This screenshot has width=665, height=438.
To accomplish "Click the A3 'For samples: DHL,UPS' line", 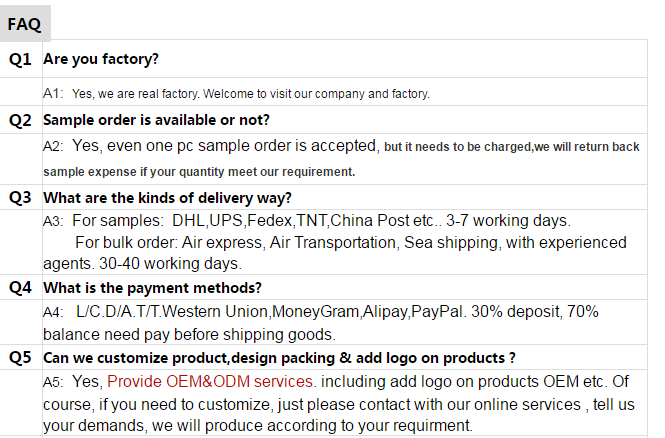I will pyautogui.click(x=307, y=221).
